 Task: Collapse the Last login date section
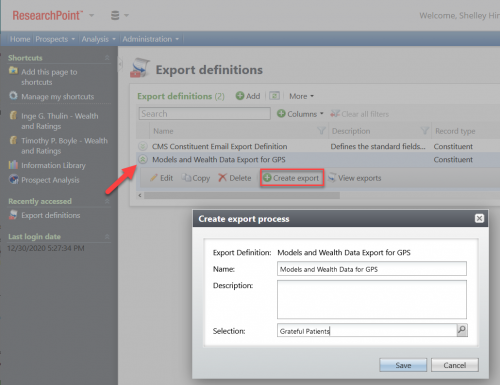pos(107,237)
